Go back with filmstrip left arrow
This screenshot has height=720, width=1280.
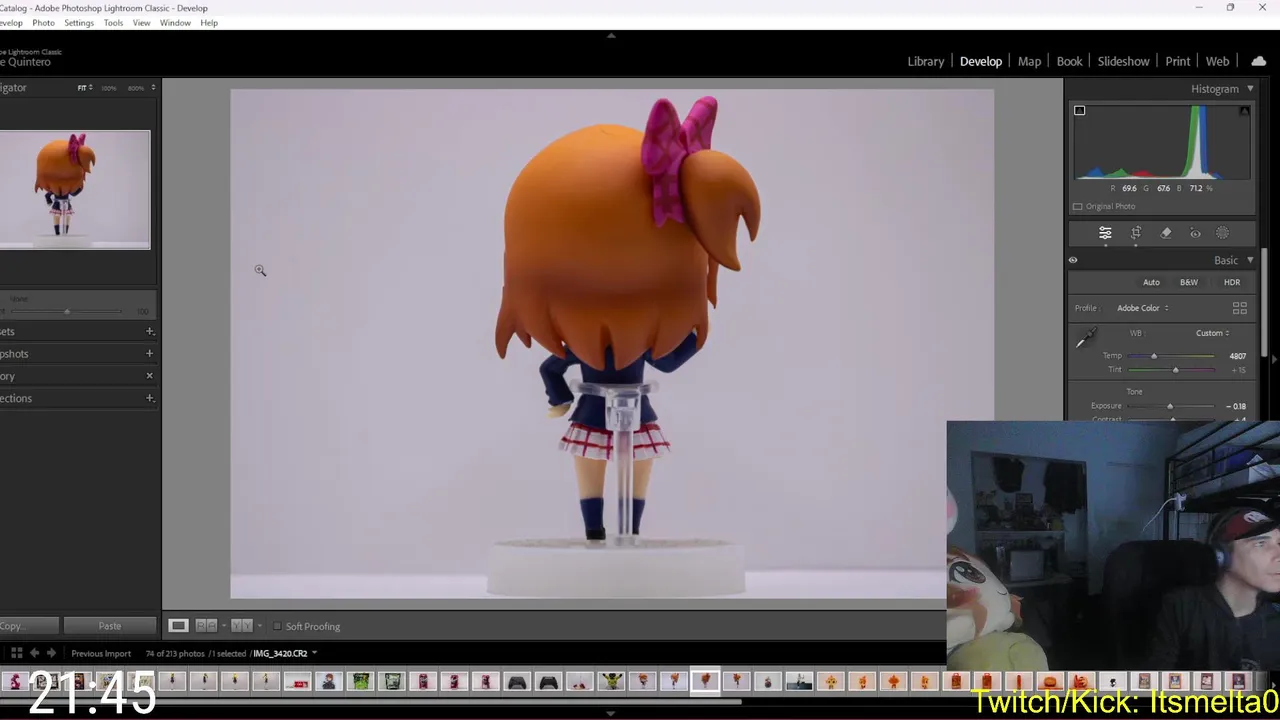35,653
